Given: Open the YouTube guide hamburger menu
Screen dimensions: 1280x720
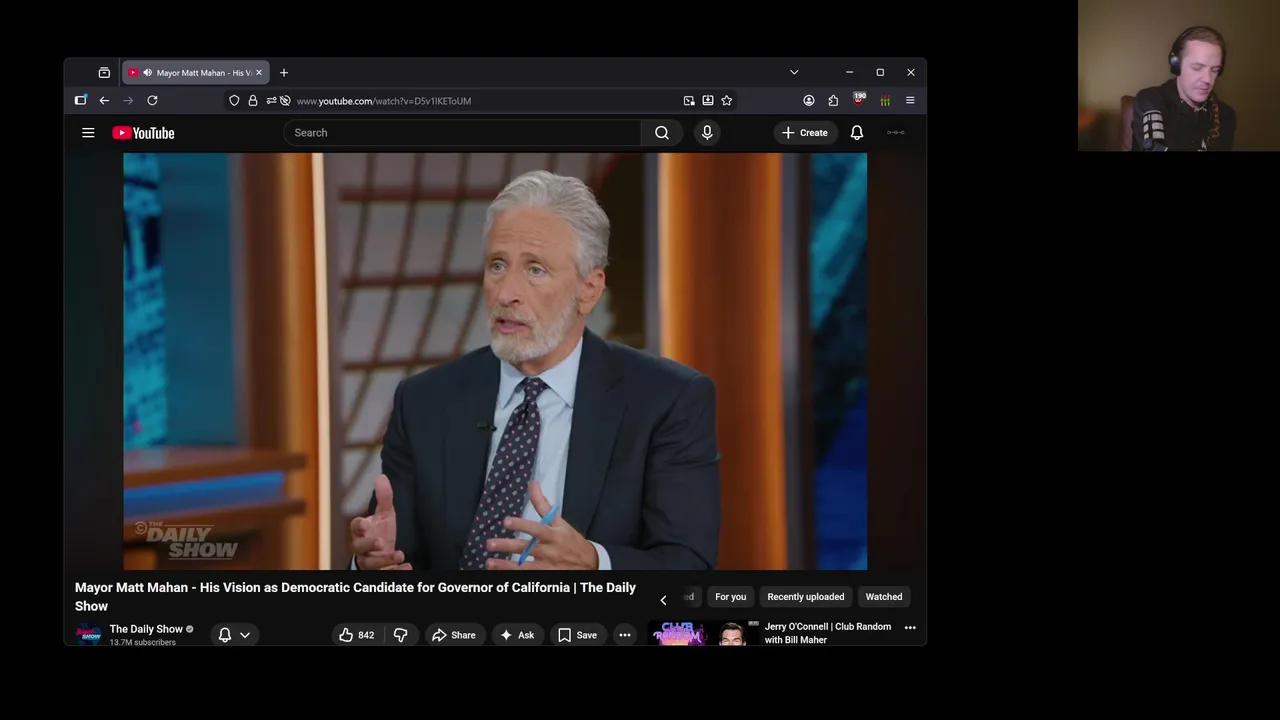Looking at the screenshot, I should click(x=88, y=133).
